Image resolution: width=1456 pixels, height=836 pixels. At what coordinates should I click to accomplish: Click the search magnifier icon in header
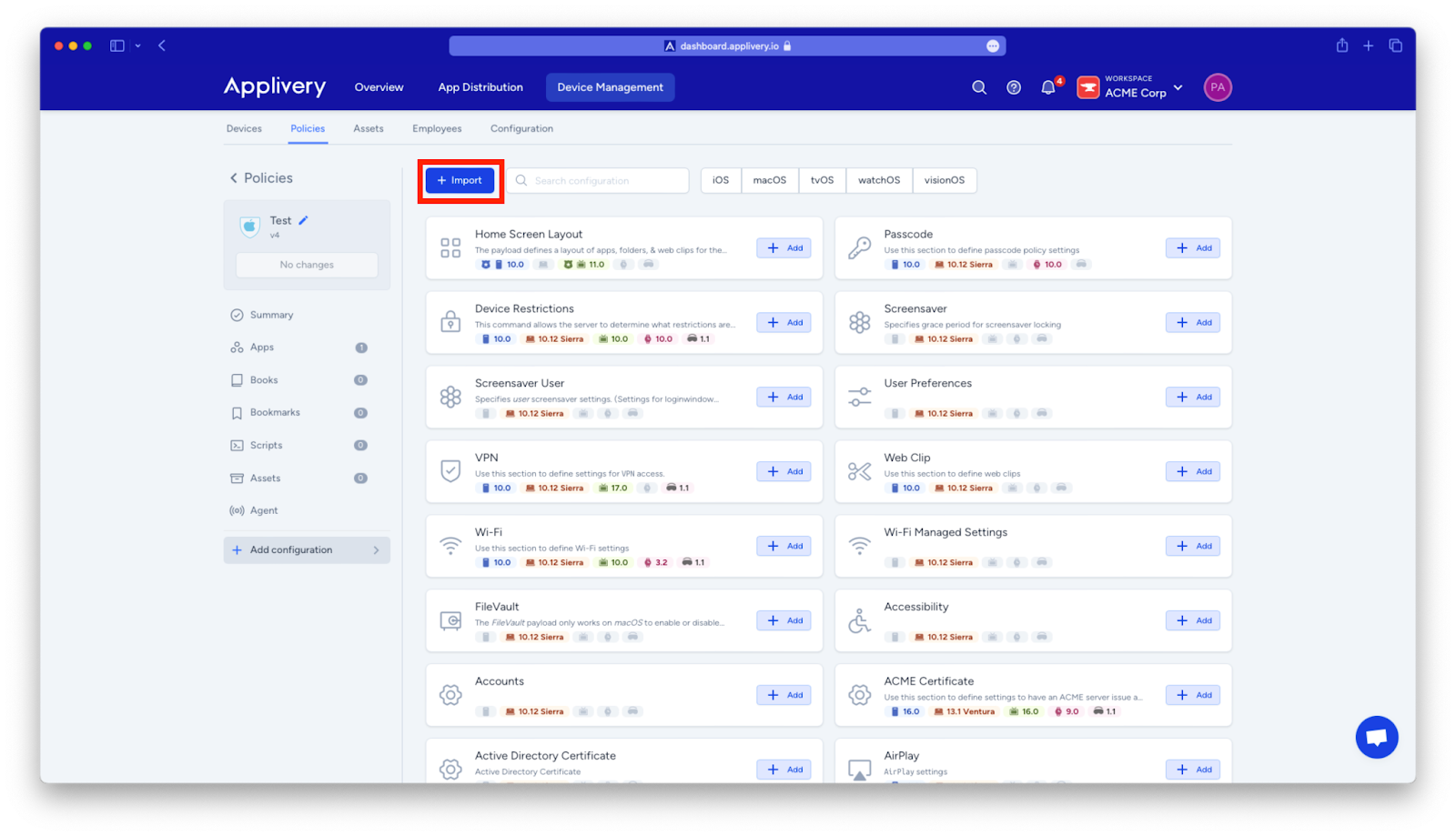click(x=979, y=87)
